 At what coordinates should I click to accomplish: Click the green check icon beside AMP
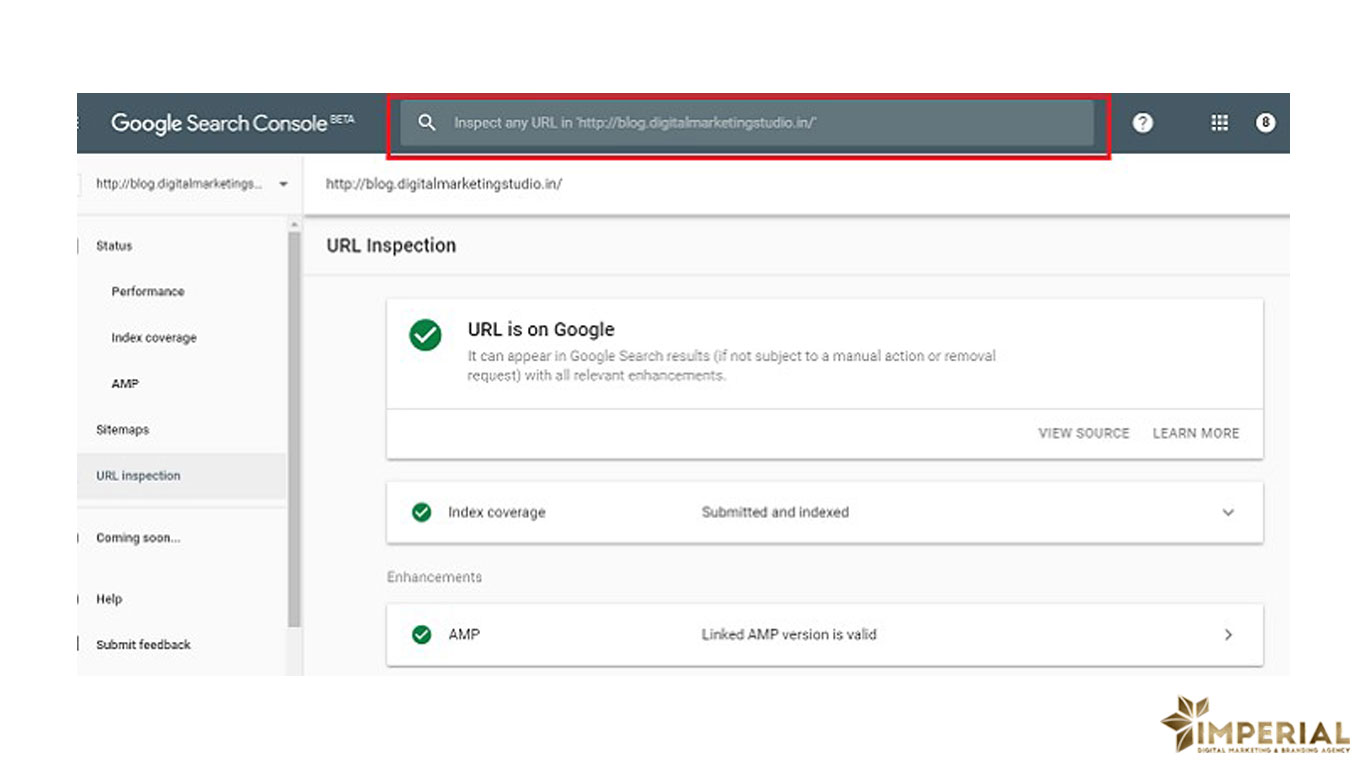(x=422, y=634)
